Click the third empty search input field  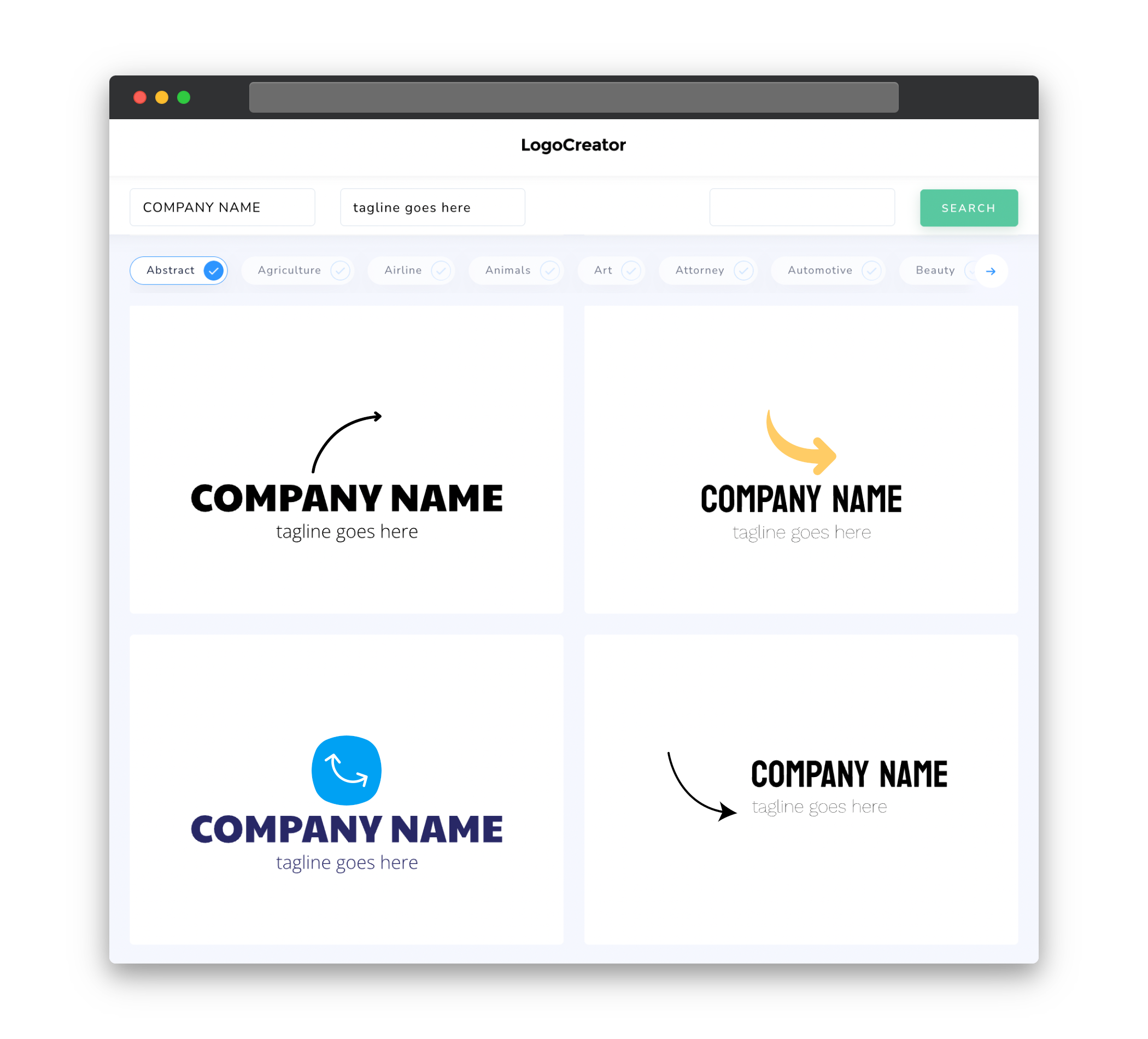pos(801,207)
